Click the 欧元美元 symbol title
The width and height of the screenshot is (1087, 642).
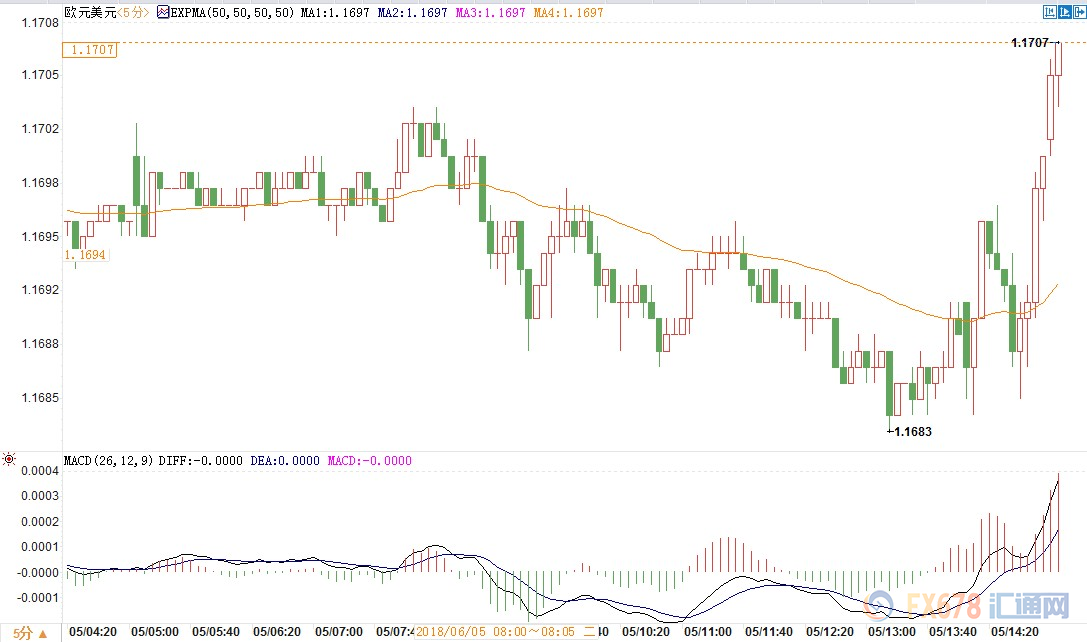90,12
